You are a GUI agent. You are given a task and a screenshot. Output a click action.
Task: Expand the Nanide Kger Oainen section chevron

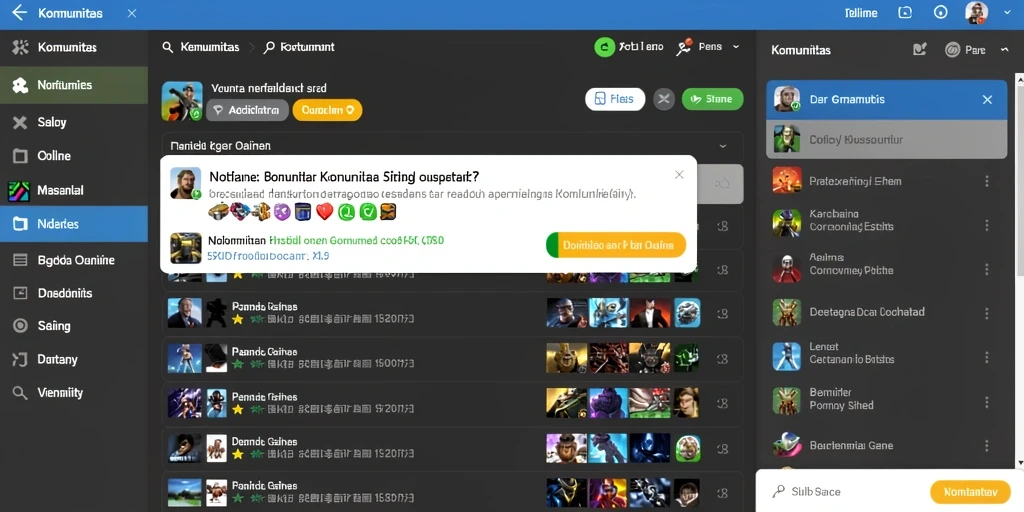722,146
